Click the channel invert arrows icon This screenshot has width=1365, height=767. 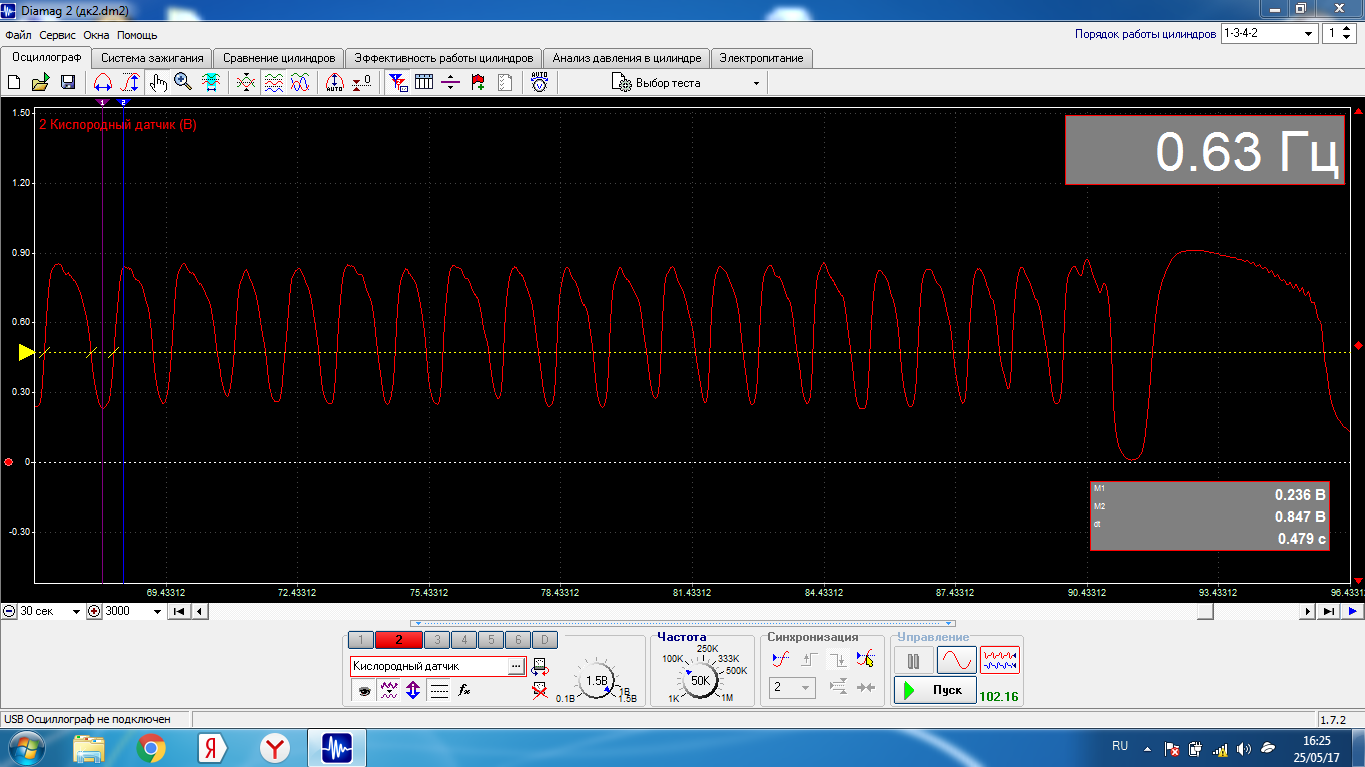coord(413,690)
